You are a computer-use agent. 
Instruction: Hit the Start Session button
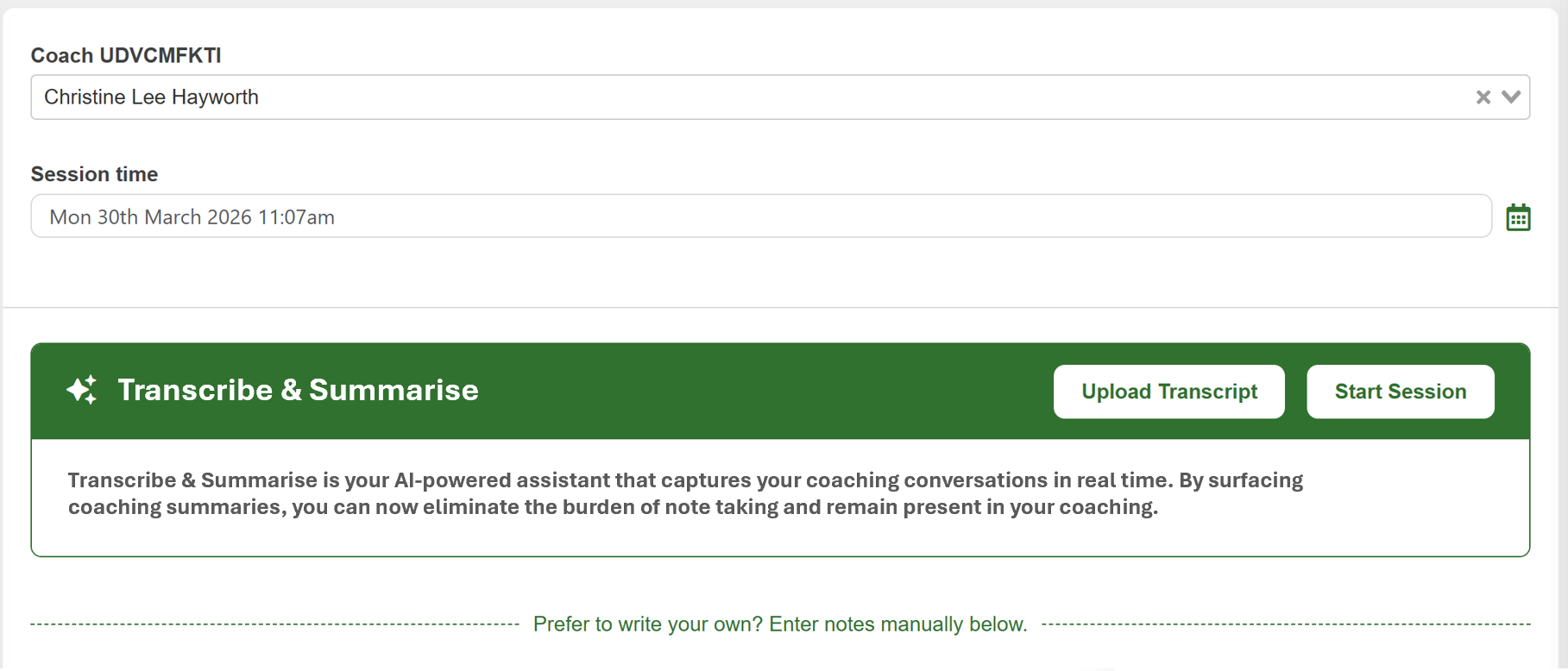click(x=1400, y=392)
